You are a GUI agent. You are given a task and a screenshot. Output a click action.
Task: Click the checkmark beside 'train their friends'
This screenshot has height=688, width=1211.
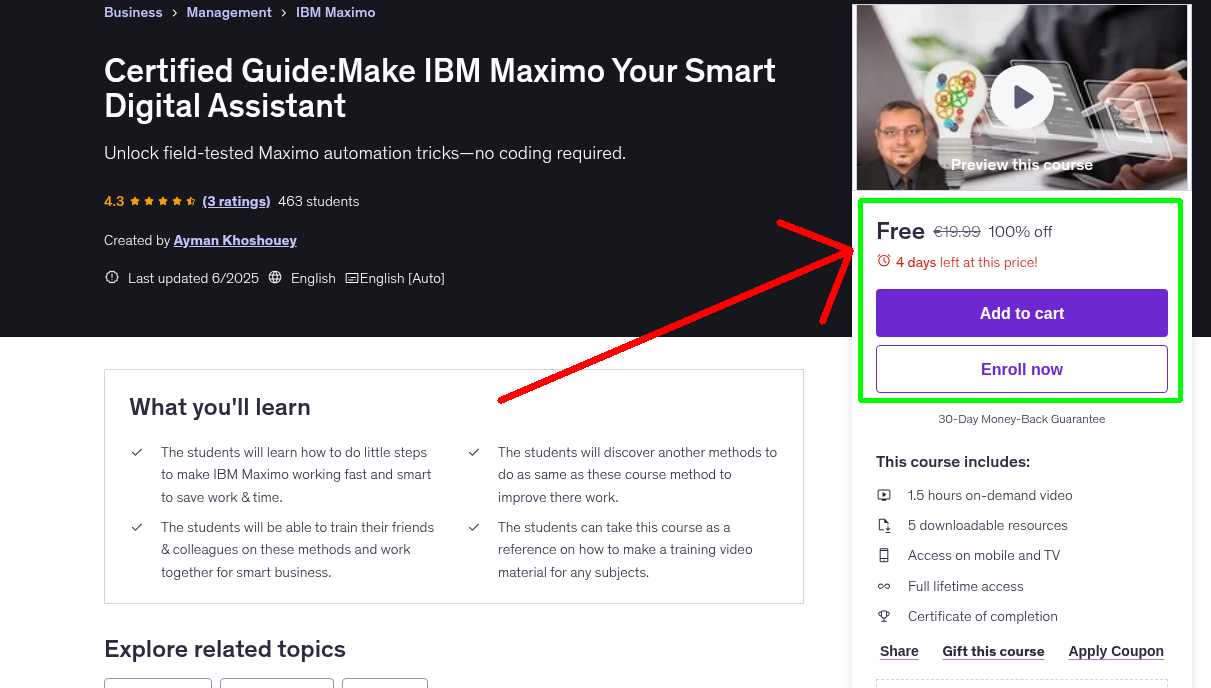click(137, 527)
